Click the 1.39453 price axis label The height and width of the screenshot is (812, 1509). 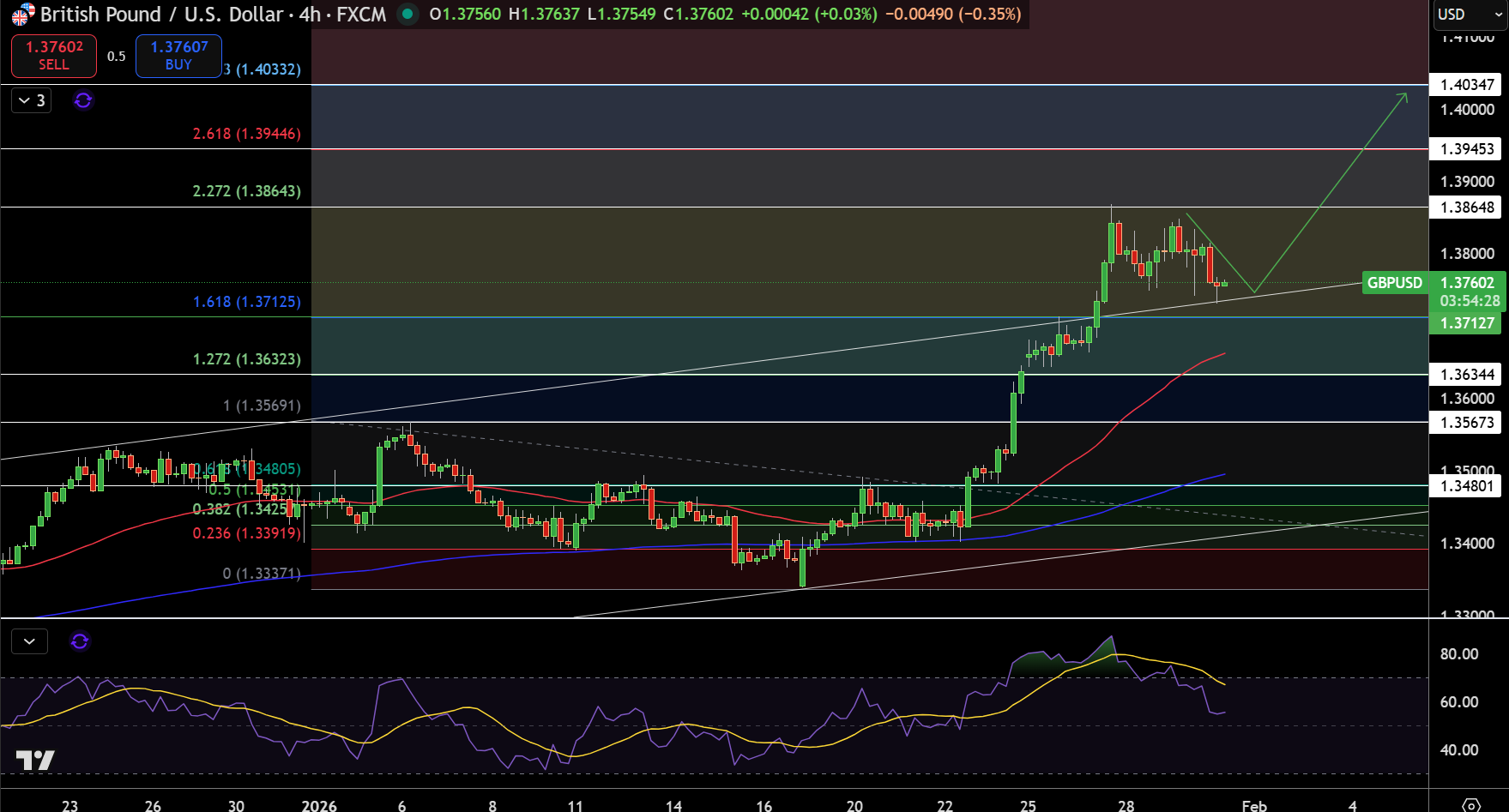(1467, 149)
